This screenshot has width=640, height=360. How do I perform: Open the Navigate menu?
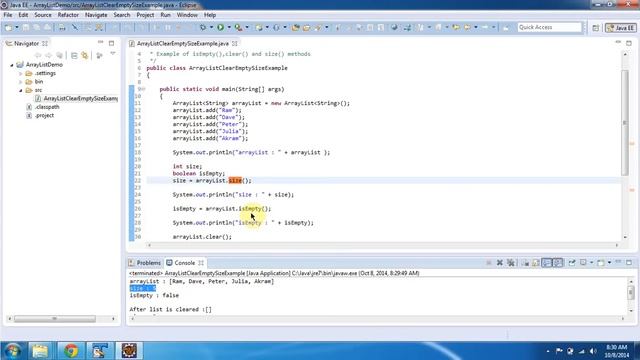[x=96, y=15]
